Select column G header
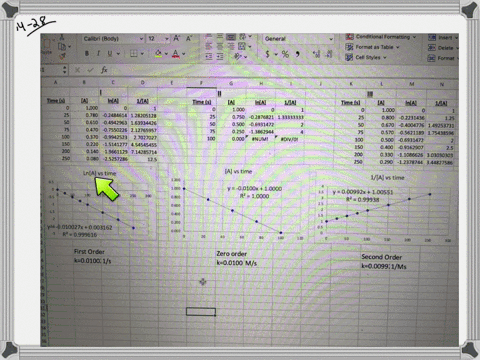Image resolution: width=480 pixels, height=360 pixels. coord(231,83)
